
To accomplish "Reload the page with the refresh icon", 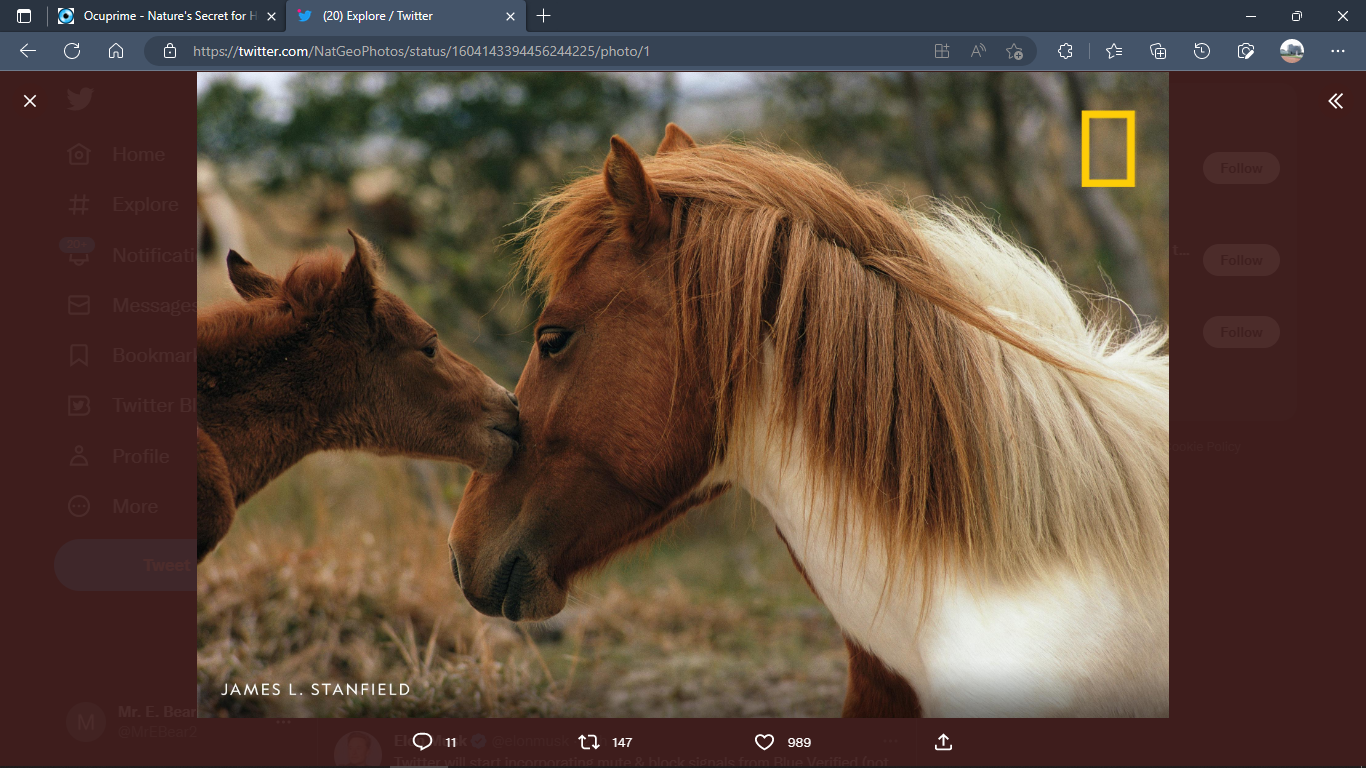I will 72,51.
